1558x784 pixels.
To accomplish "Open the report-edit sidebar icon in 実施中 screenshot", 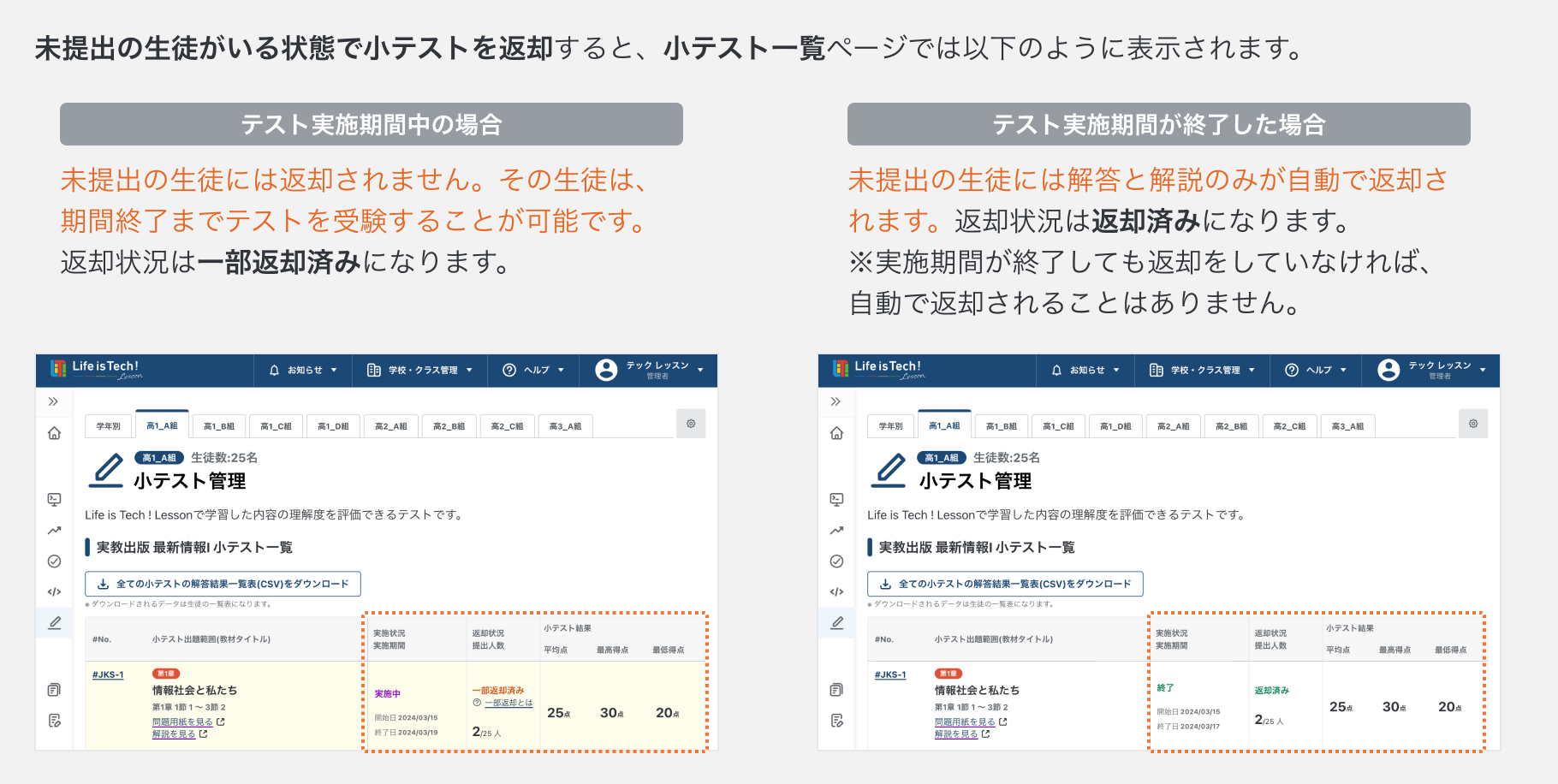I will pos(54,721).
